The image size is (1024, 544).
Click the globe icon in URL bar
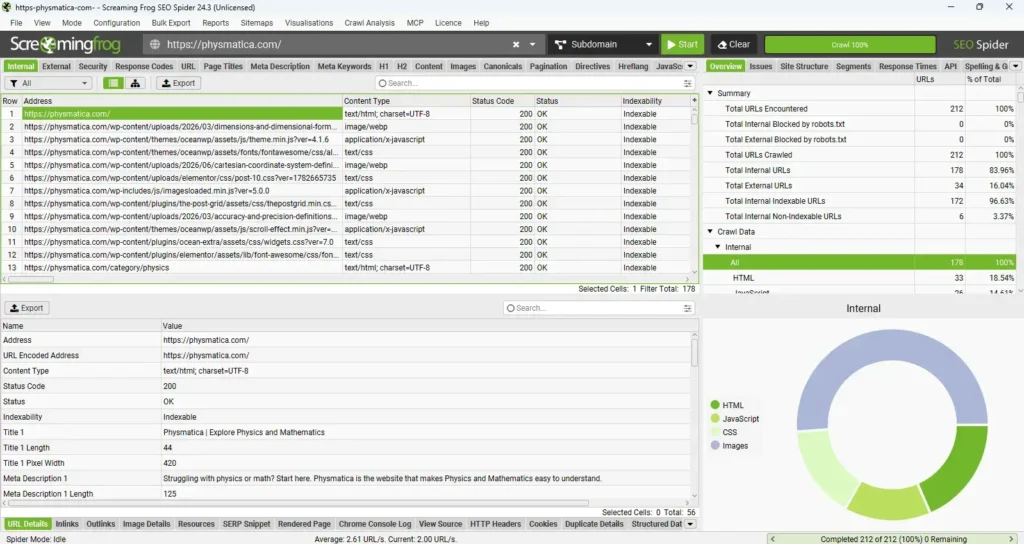pos(155,44)
